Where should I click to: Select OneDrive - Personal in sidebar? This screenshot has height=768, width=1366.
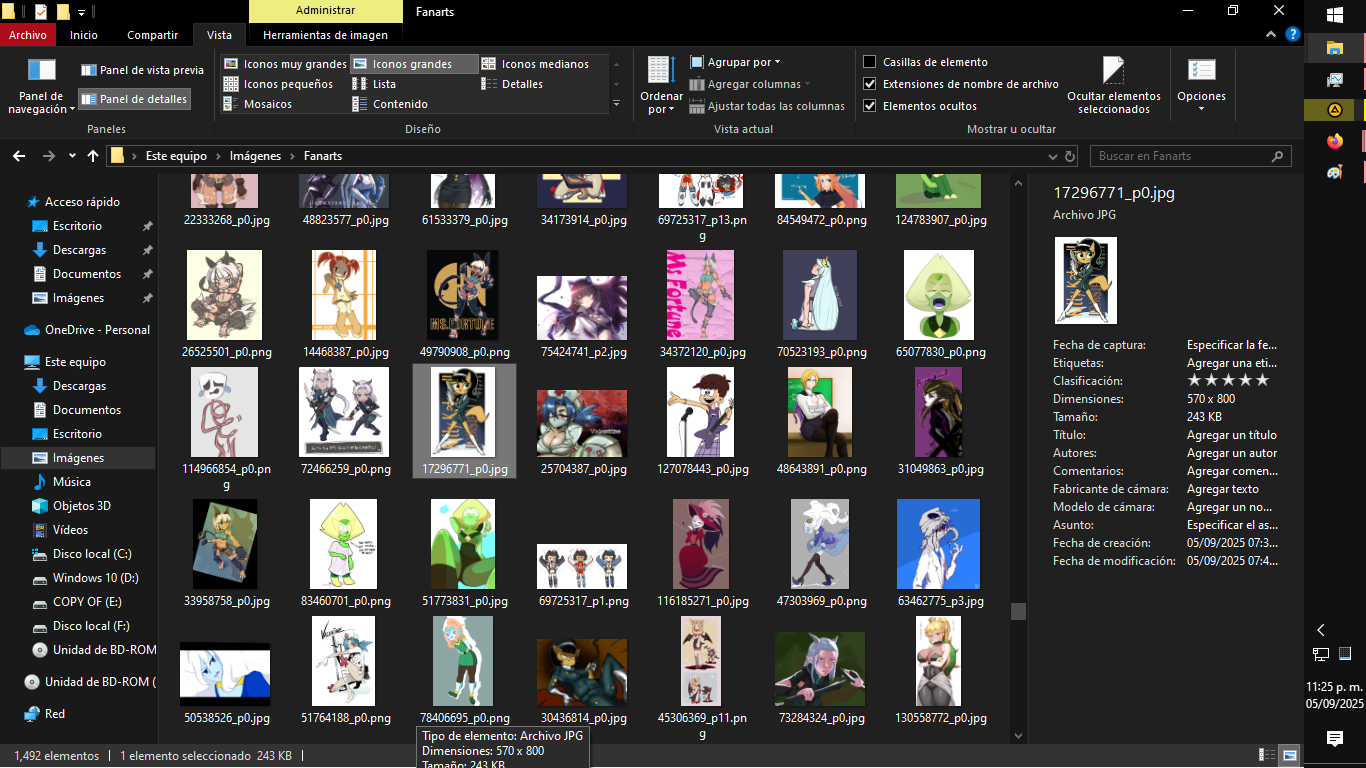pos(97,330)
